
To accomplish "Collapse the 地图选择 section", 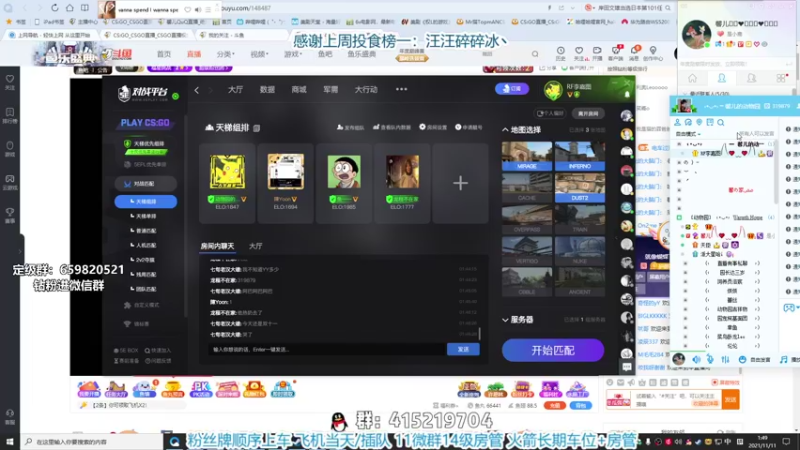I will pos(521,130).
